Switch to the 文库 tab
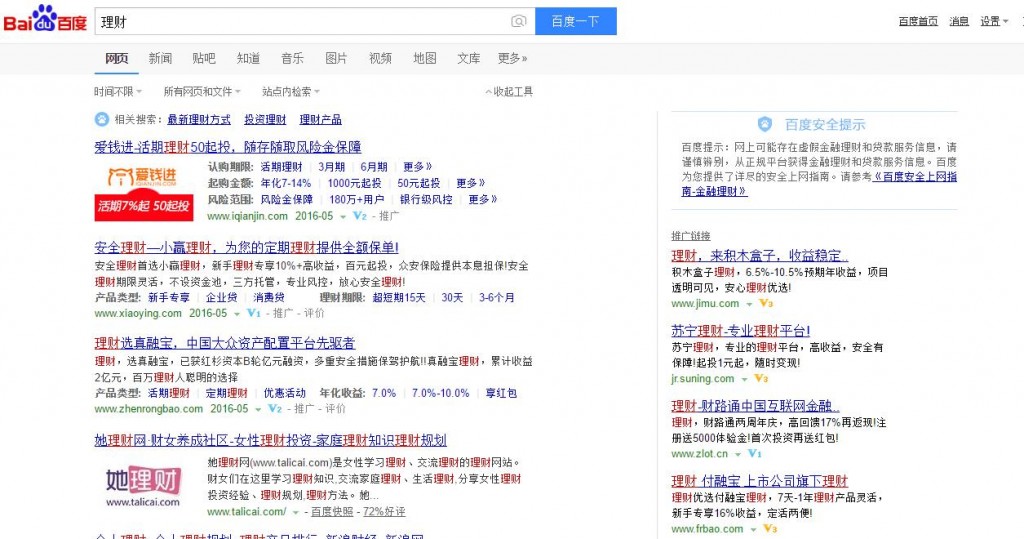1024x539 pixels. (x=469, y=58)
